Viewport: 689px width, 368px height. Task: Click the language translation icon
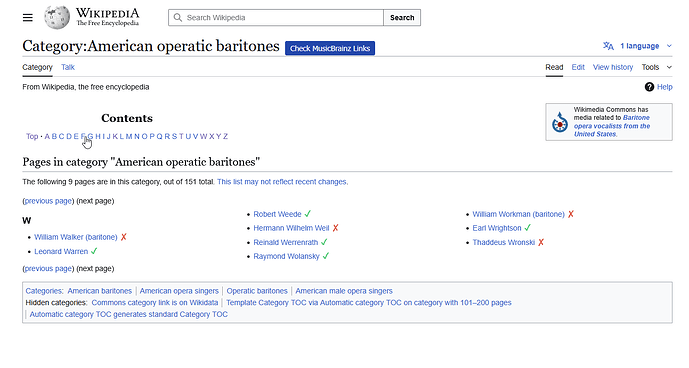coord(608,46)
